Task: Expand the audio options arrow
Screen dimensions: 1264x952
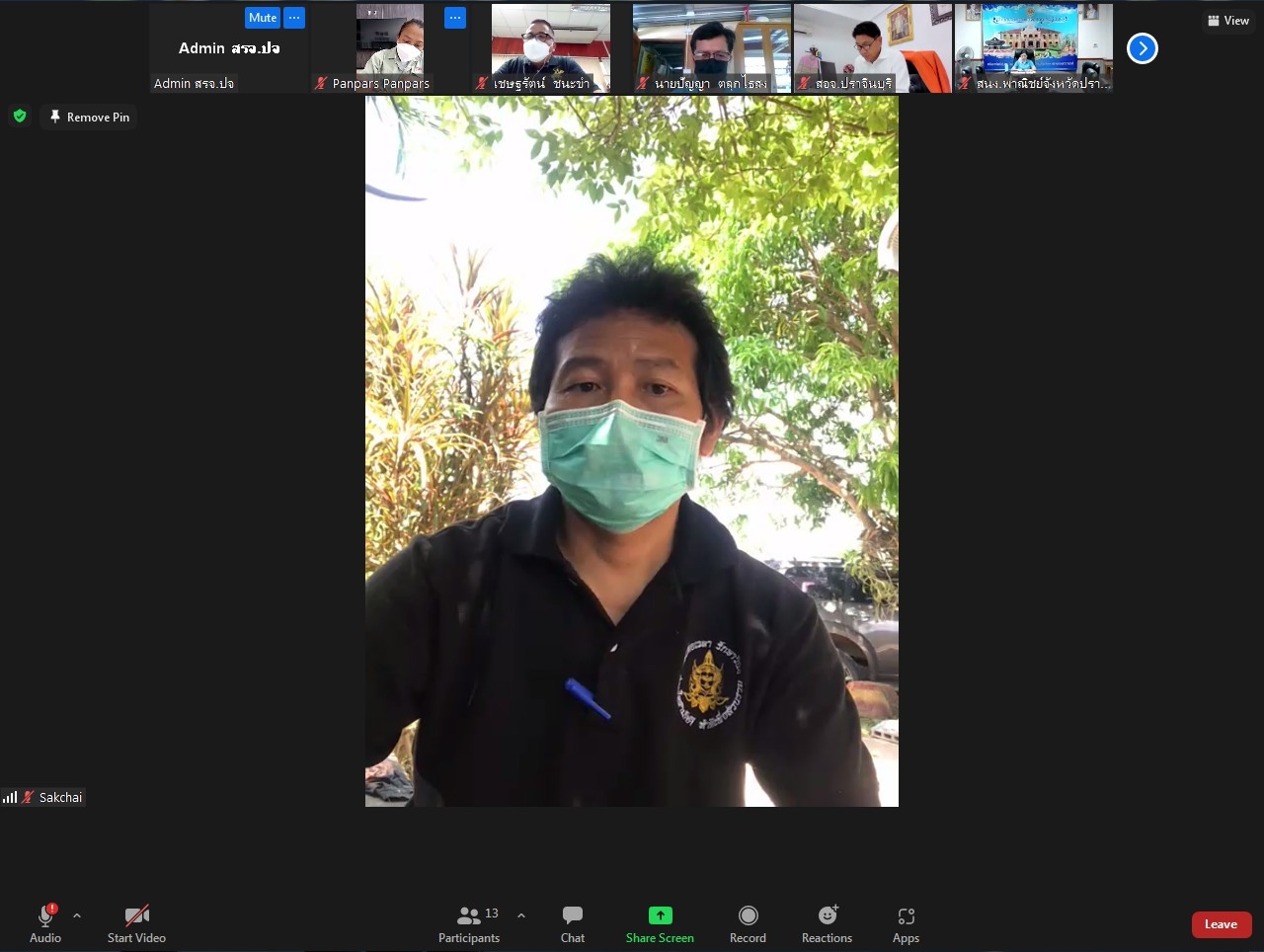Action: pyautogui.click(x=77, y=915)
